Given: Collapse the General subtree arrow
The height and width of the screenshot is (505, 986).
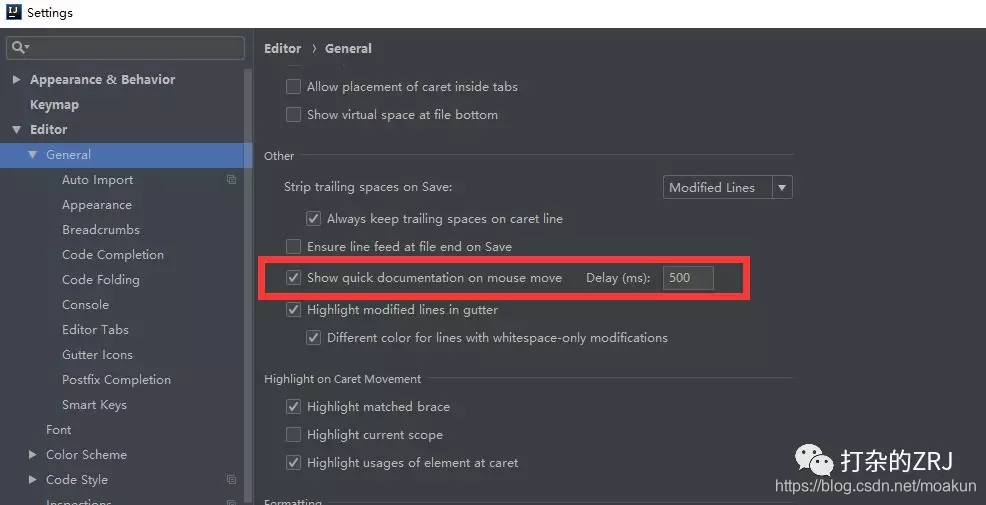Looking at the screenshot, I should tap(33, 155).
